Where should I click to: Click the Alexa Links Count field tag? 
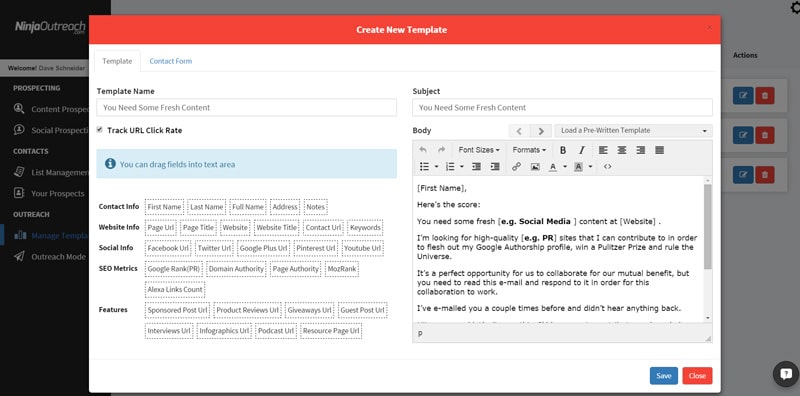click(x=175, y=289)
